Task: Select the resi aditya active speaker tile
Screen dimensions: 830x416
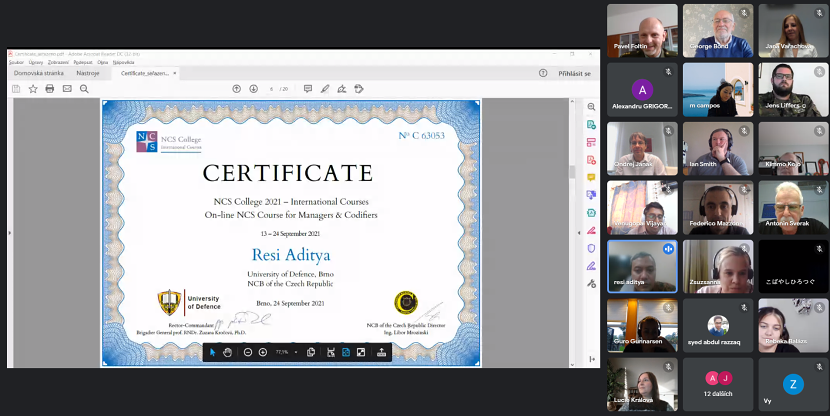Action: tap(642, 266)
